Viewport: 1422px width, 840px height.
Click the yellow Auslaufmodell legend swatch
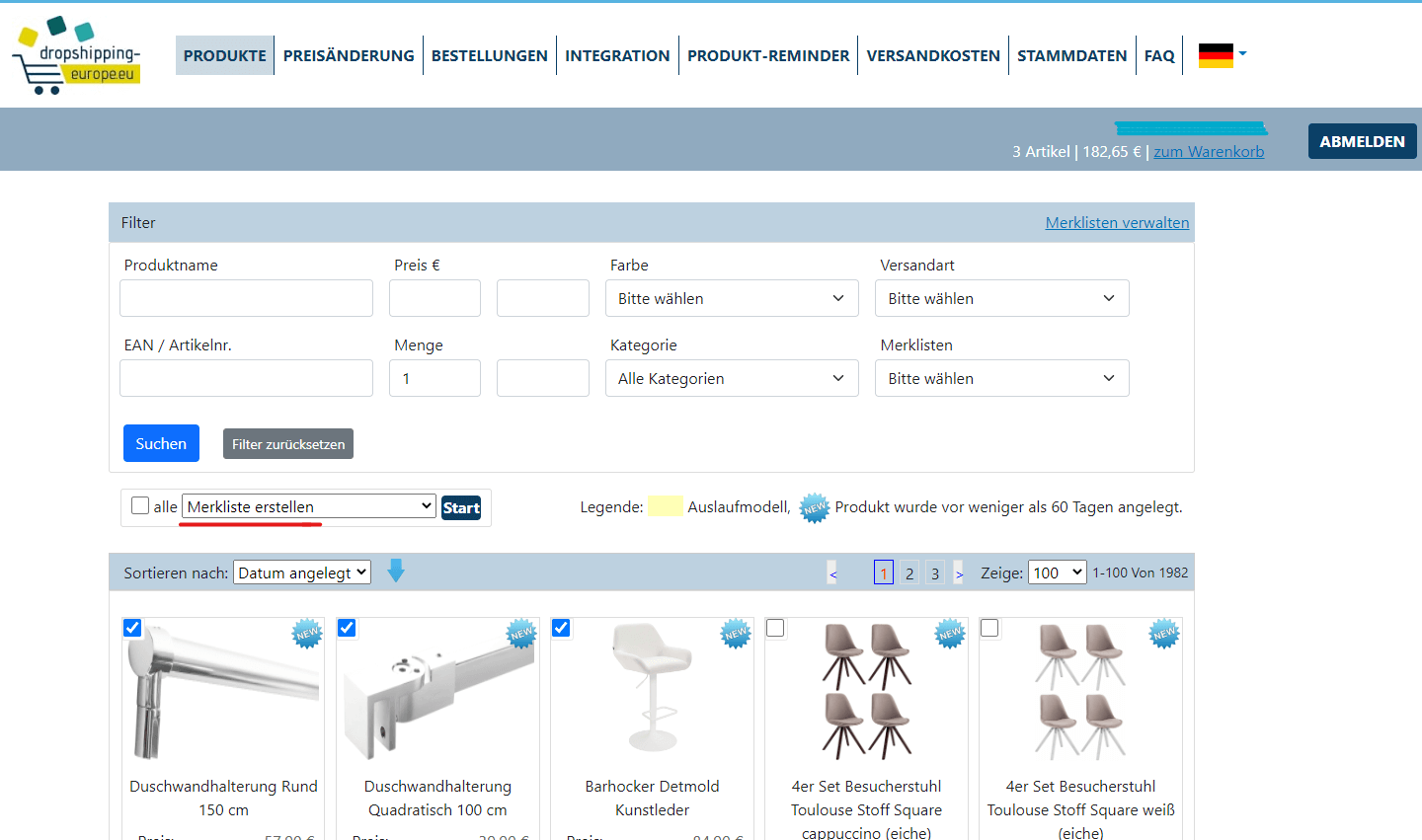665,507
